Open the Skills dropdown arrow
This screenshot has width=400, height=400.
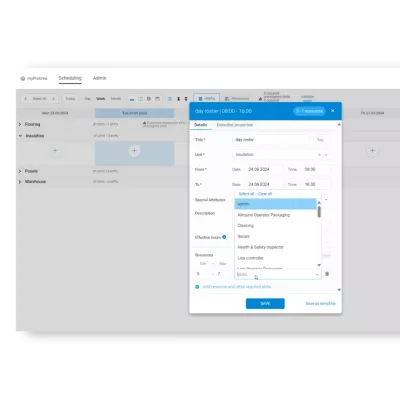317,274
